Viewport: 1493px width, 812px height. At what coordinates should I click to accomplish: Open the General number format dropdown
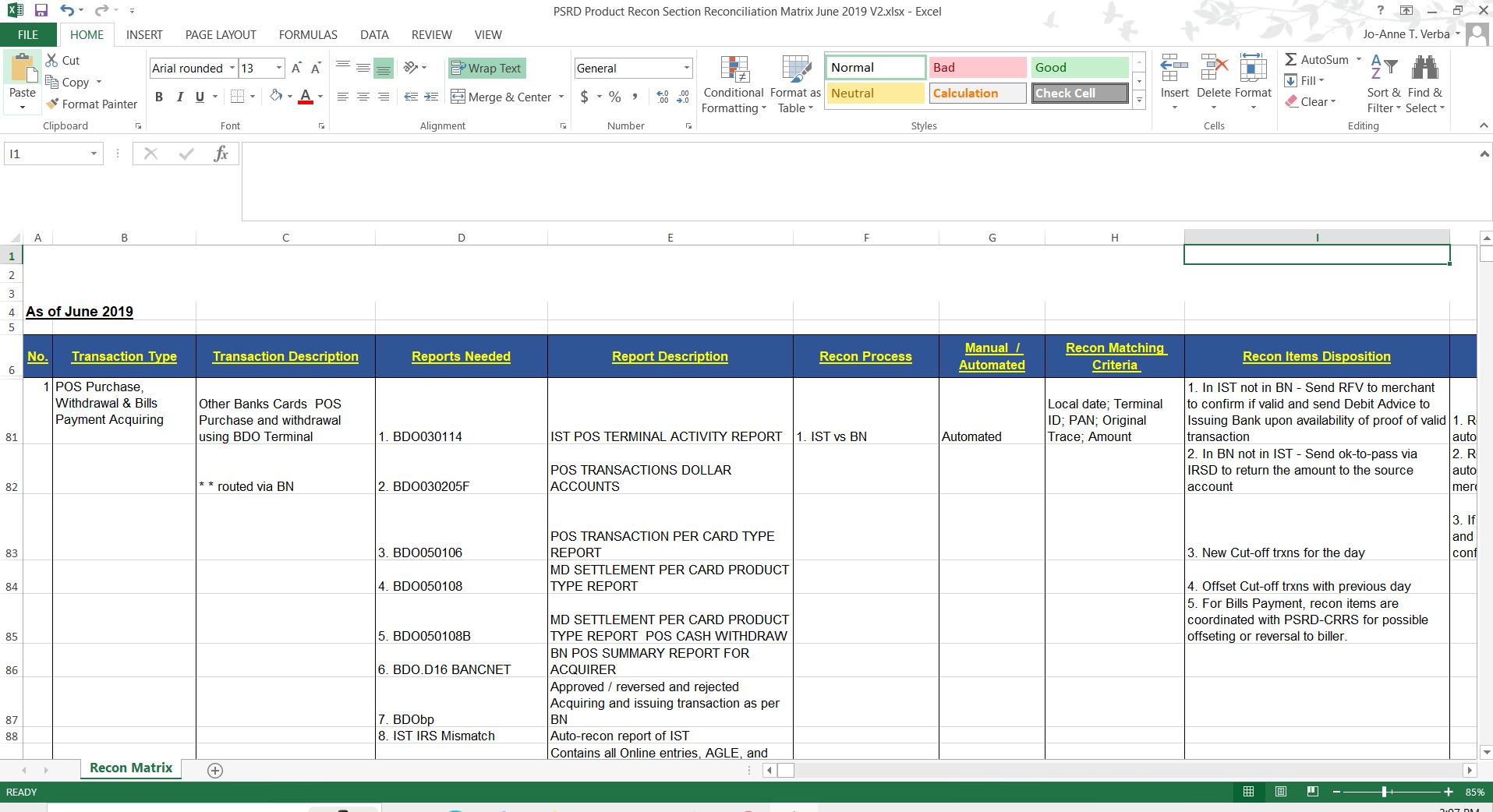[687, 68]
